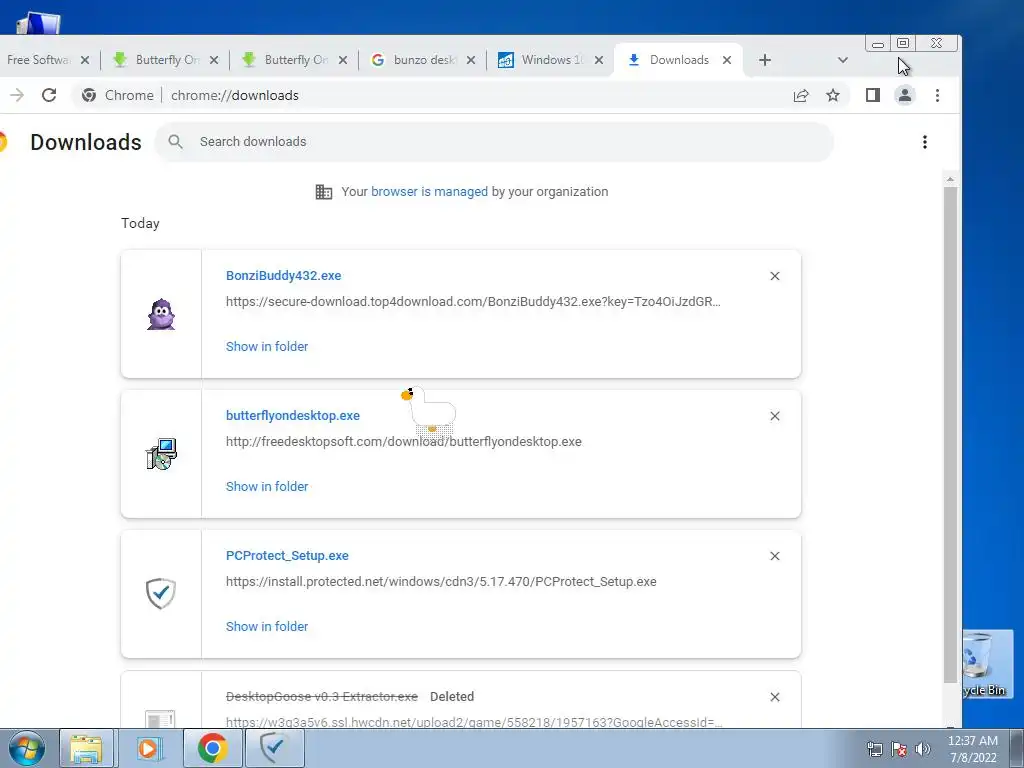This screenshot has width=1024, height=768.
Task: Click the 'browser is managed' link
Action: coord(429,191)
